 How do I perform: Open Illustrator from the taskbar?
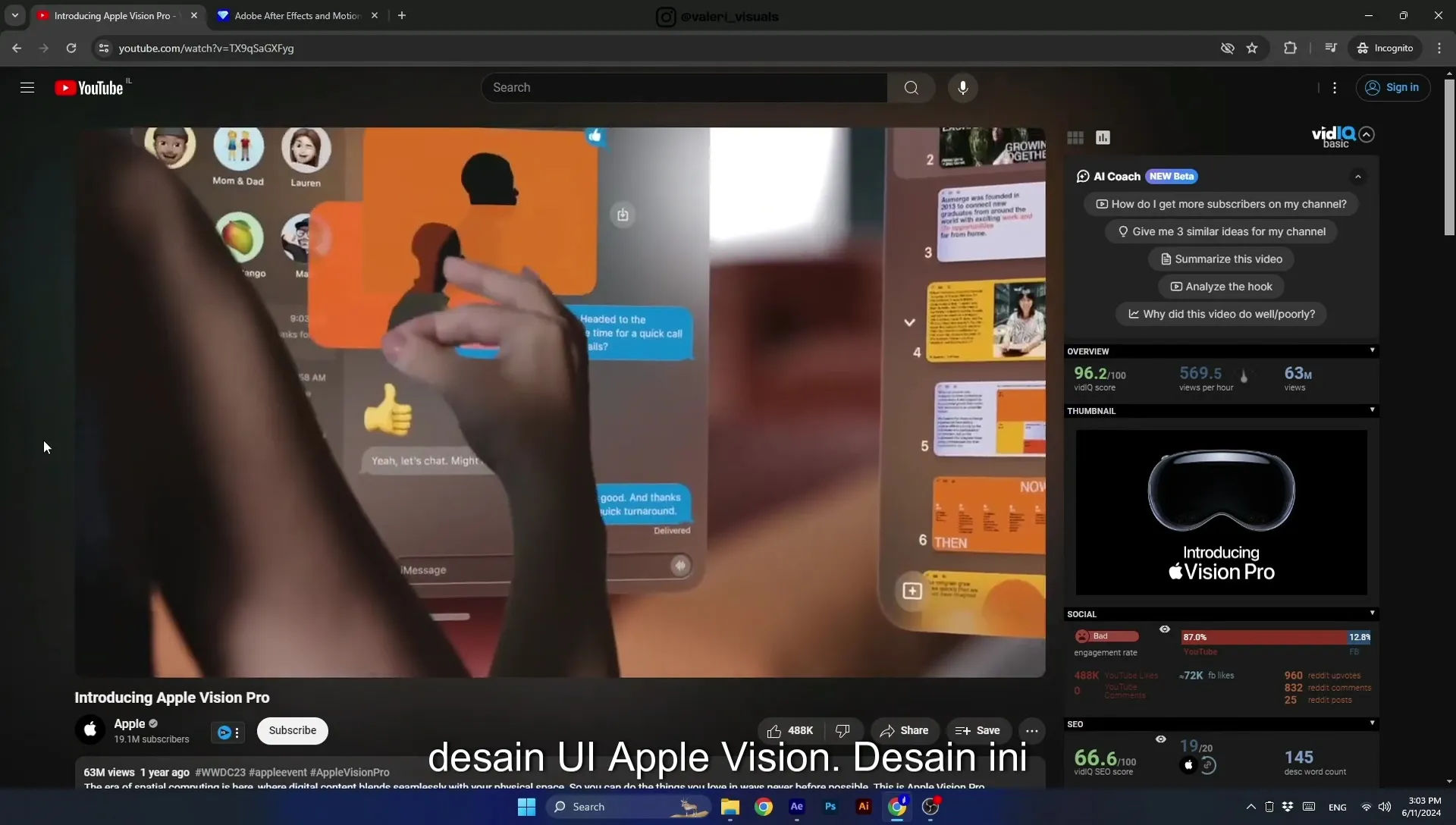863,807
